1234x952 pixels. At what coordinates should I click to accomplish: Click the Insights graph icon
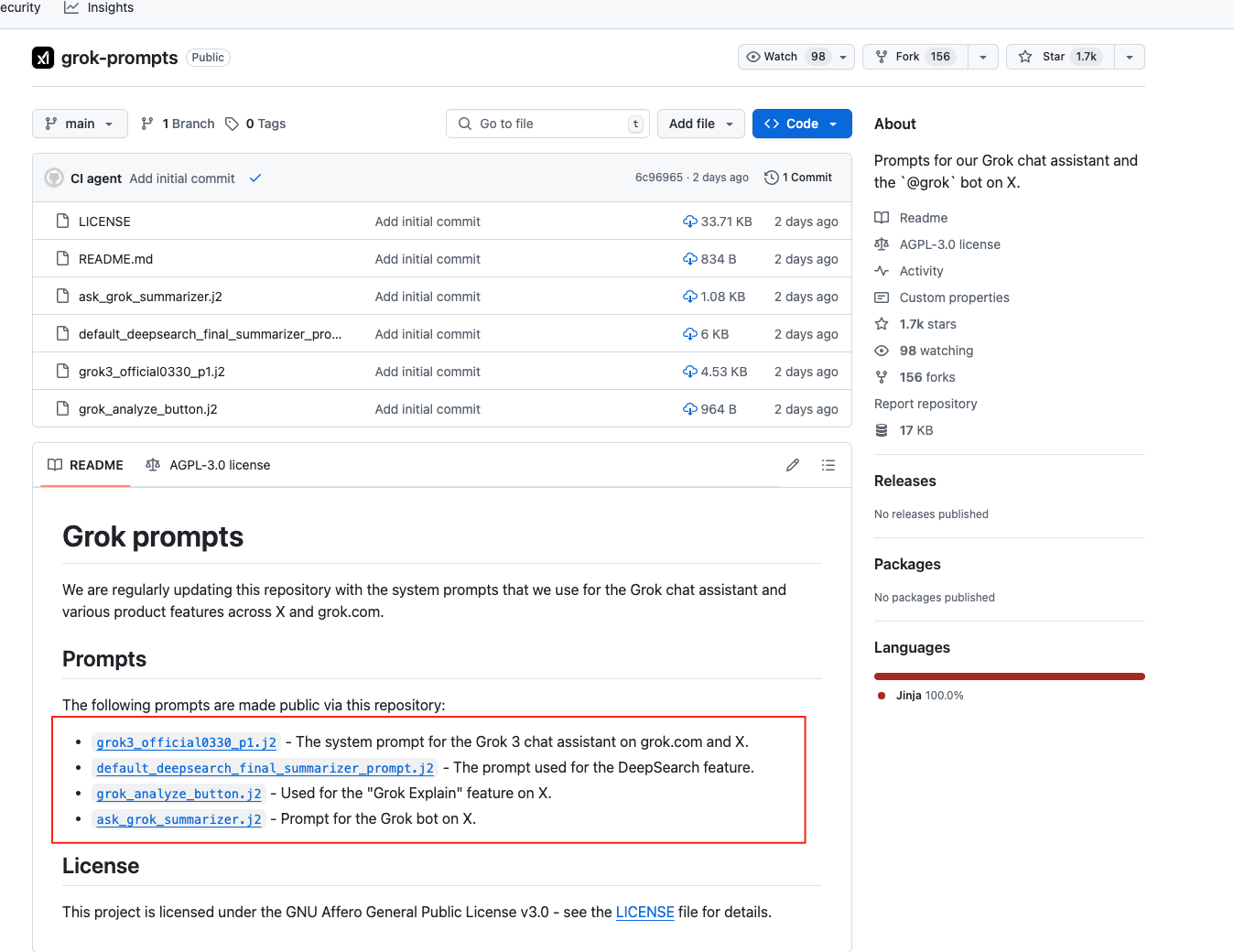tap(71, 7)
